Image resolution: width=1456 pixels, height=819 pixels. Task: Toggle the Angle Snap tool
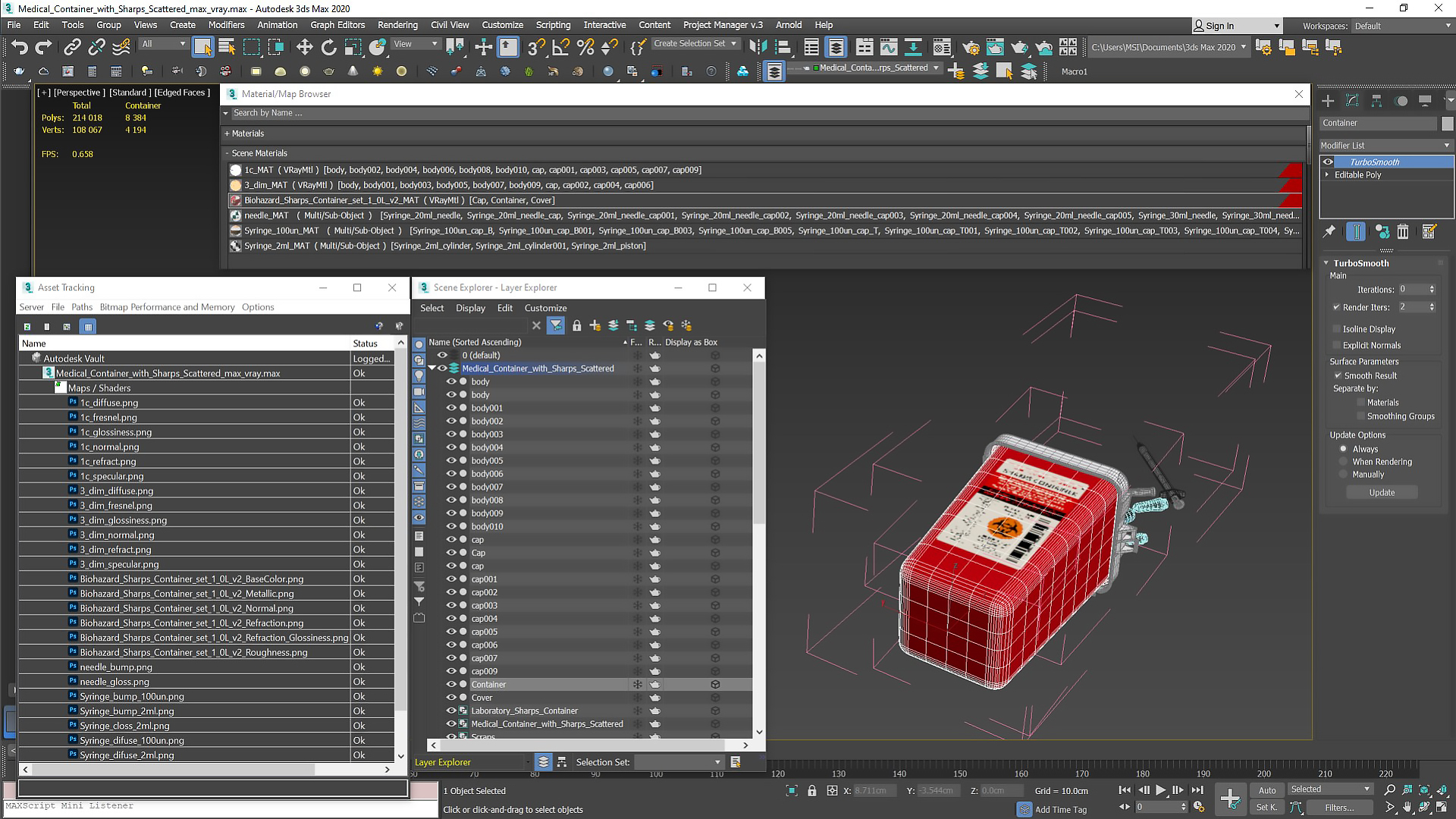pos(560,47)
